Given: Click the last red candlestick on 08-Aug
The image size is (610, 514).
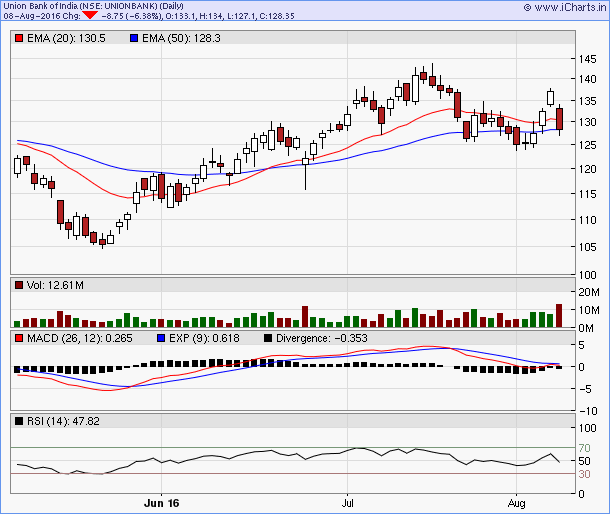Looking at the screenshot, I should 559,119.
